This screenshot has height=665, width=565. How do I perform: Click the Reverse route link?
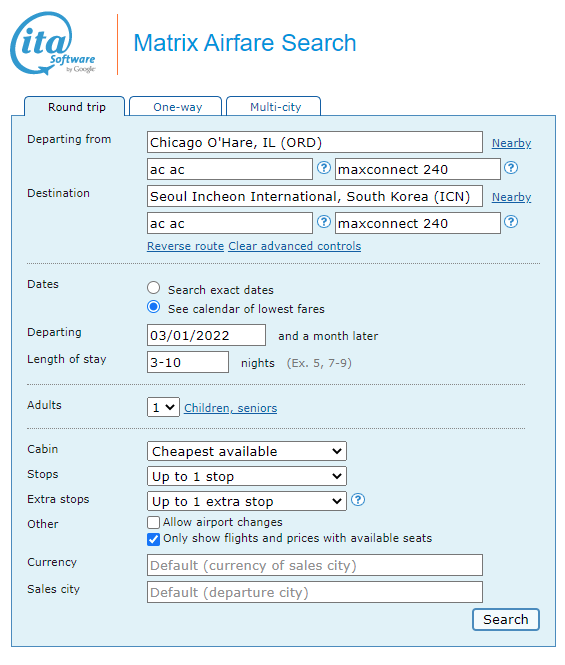185,246
